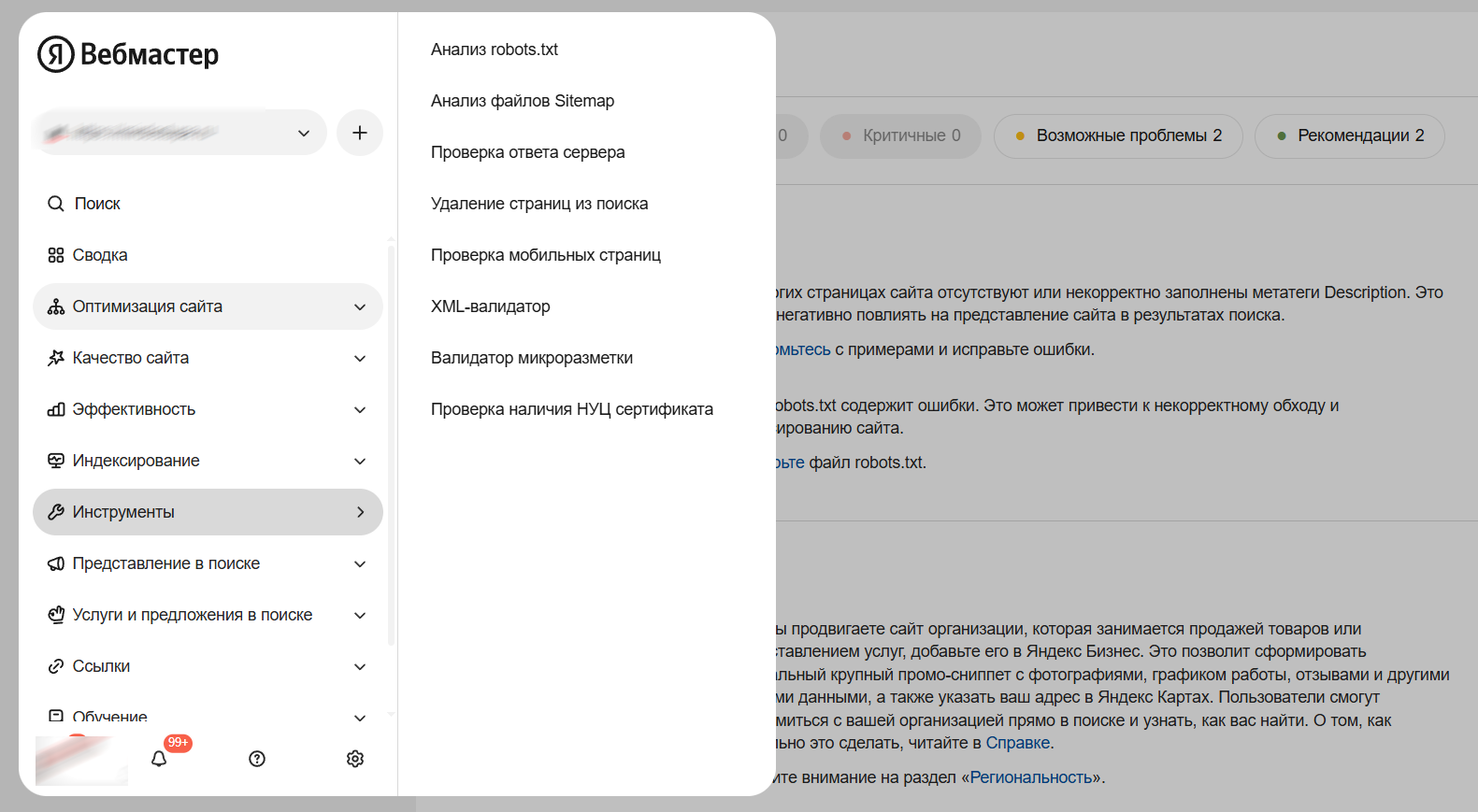Open the Справке link
1478x812 pixels.
1018,743
